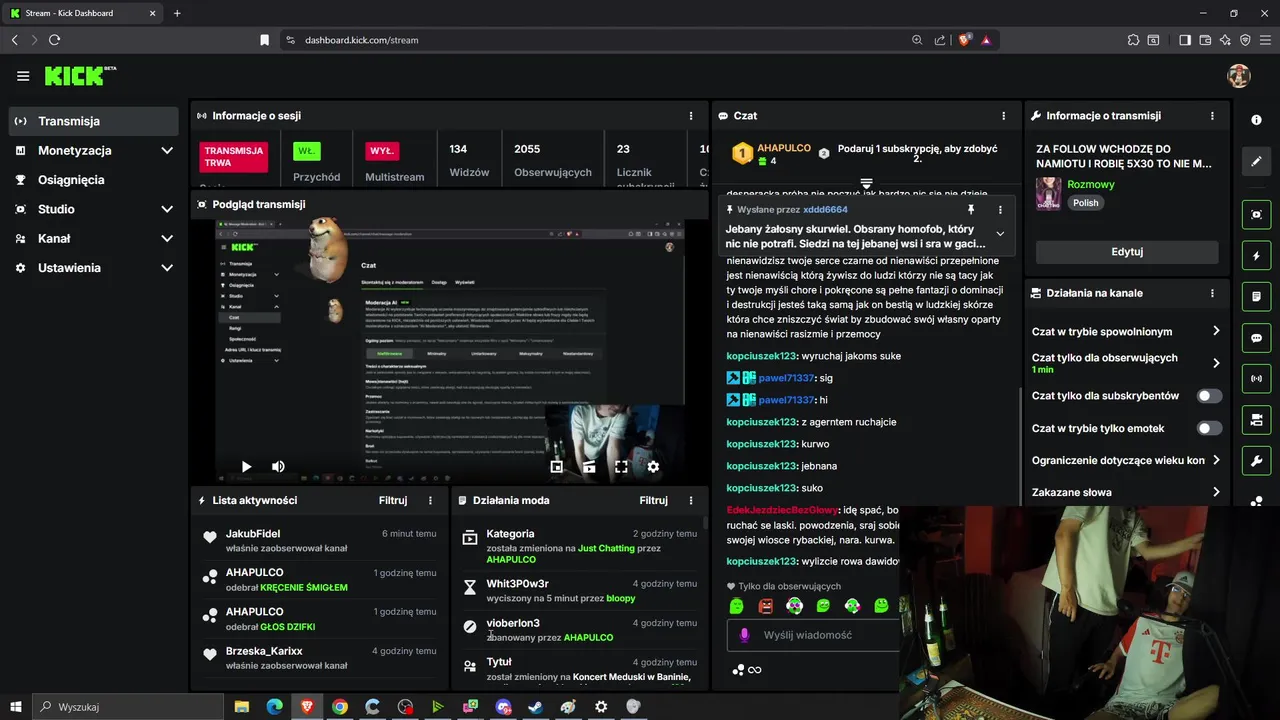
Task: Expand the Studio sidebar section
Action: click(x=167, y=209)
